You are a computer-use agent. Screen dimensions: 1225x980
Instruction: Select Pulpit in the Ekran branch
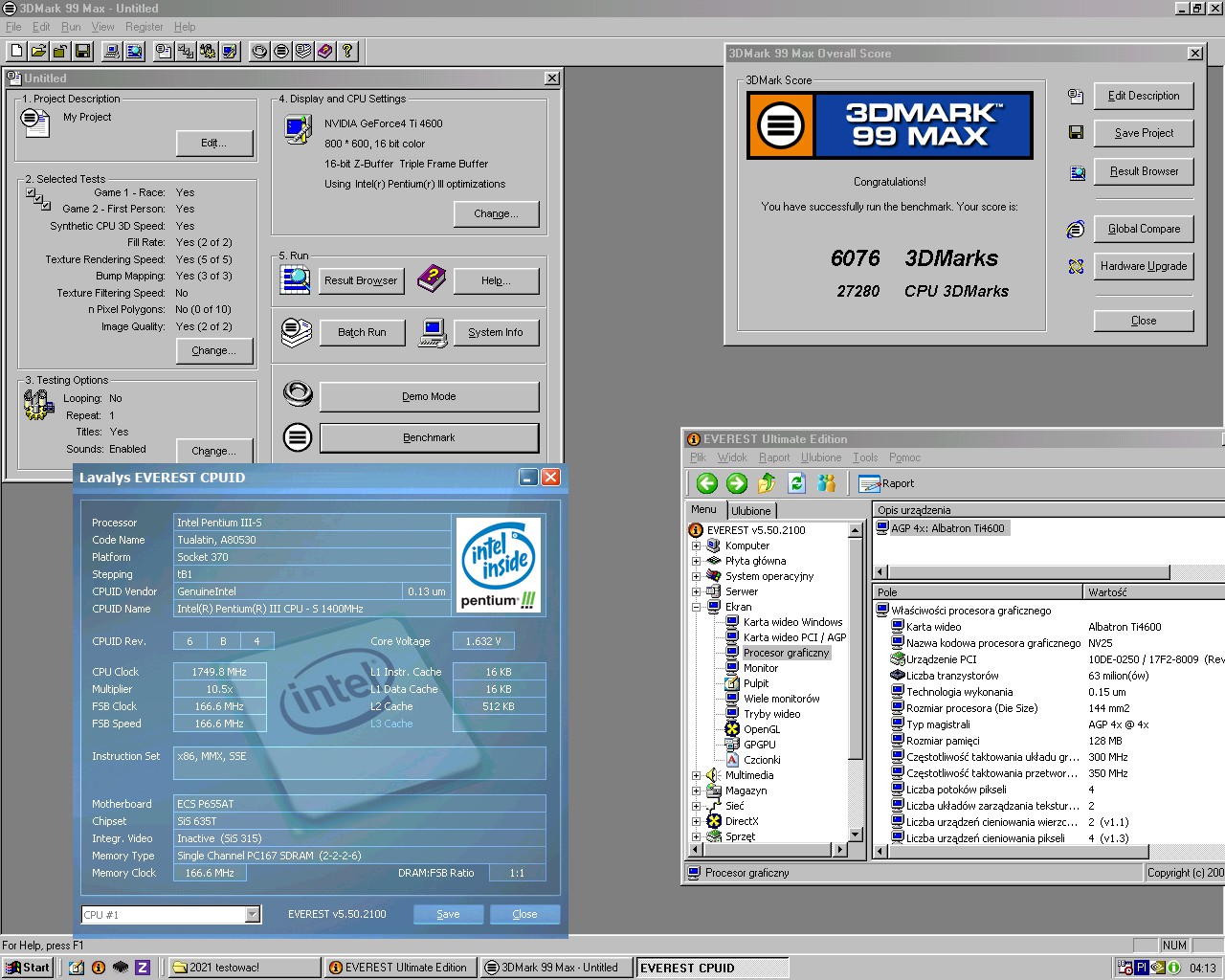point(756,683)
